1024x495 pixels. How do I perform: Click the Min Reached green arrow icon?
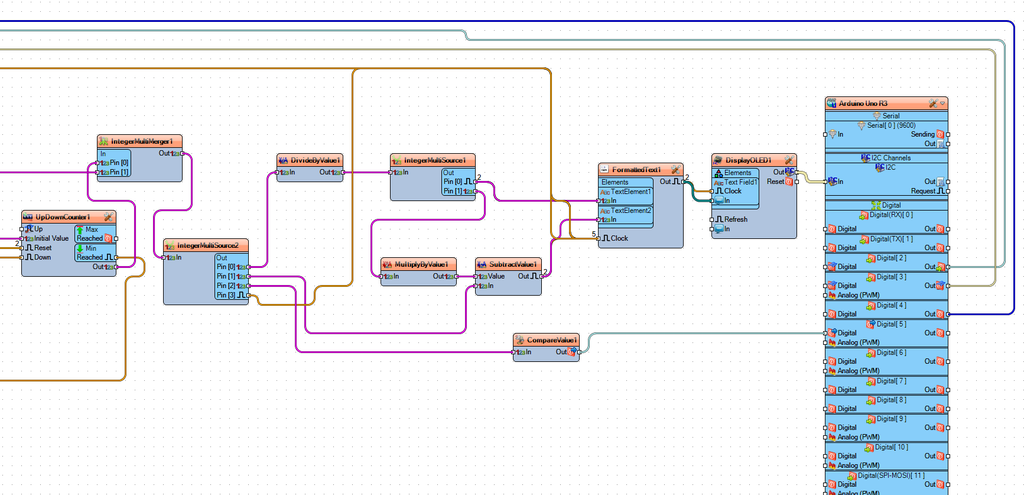[x=80, y=249]
